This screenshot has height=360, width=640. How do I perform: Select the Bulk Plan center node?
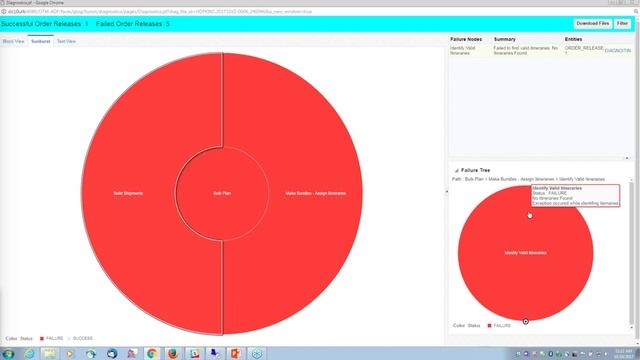222,193
